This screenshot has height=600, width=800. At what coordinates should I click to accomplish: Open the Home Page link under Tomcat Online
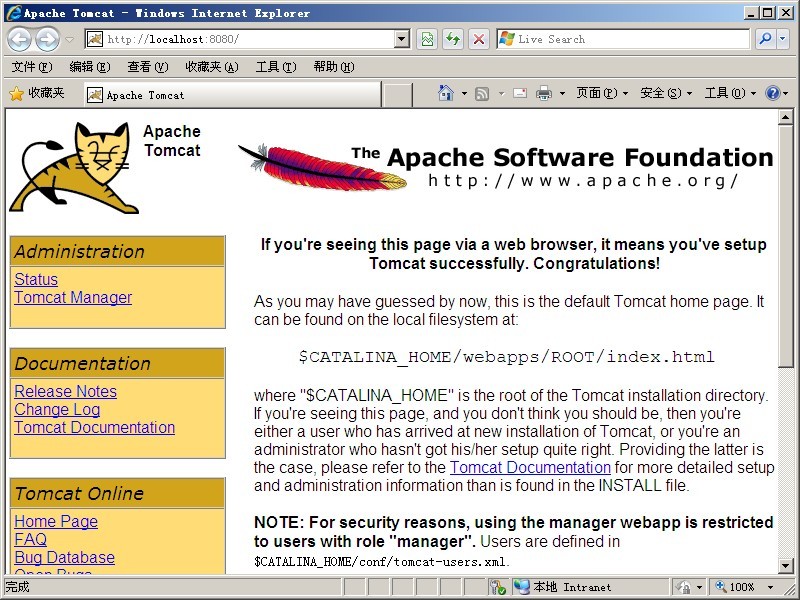56,521
